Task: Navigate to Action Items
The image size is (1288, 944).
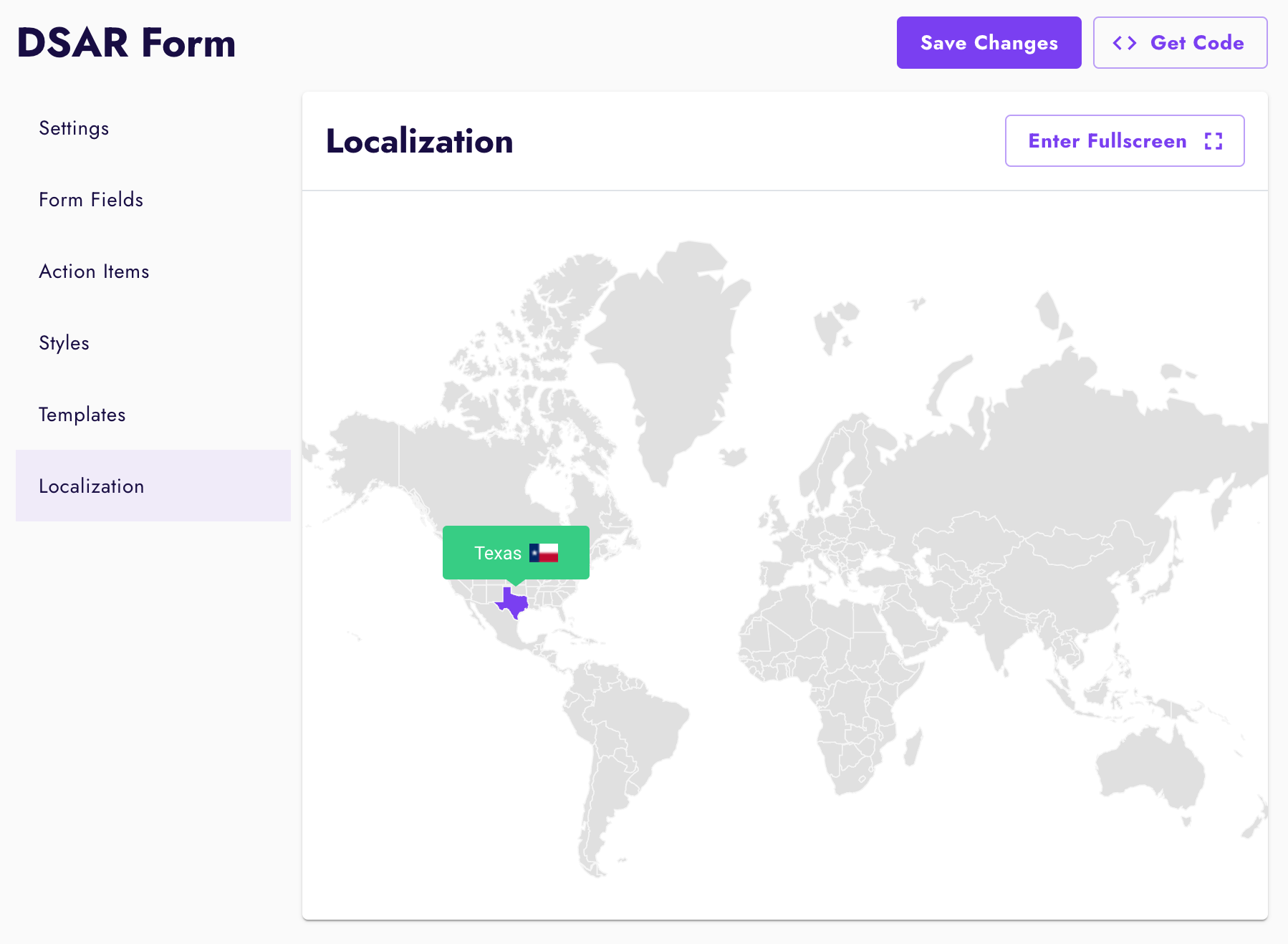Action: (94, 271)
